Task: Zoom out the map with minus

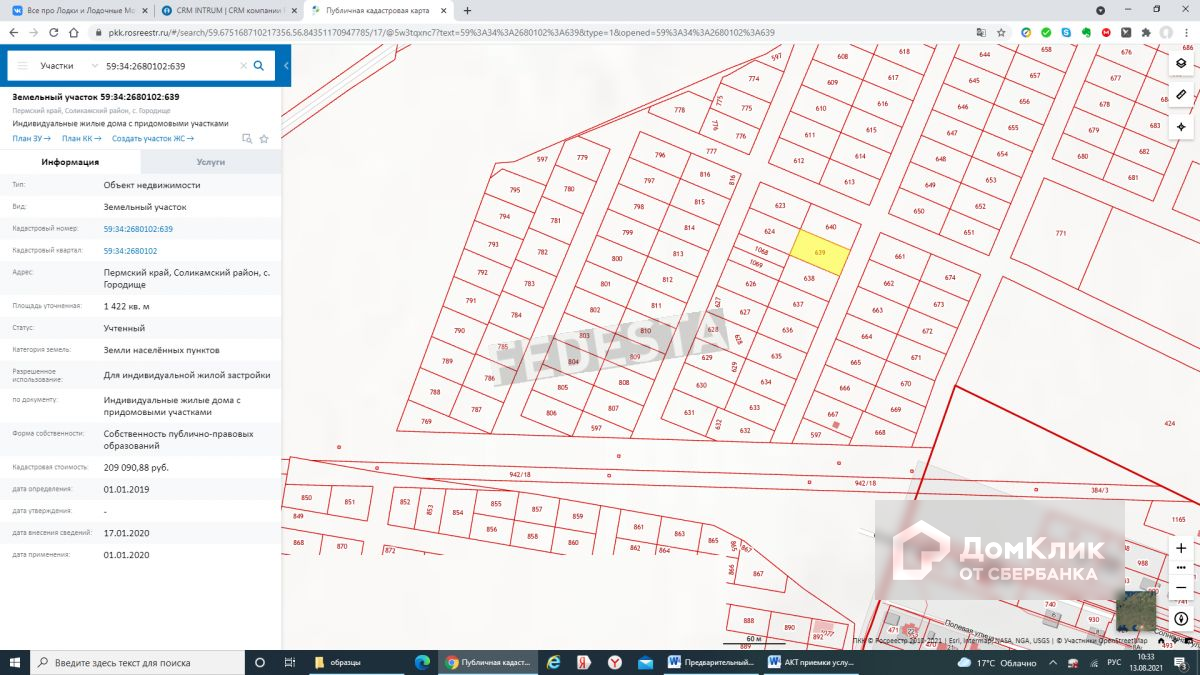Action: (1181, 587)
